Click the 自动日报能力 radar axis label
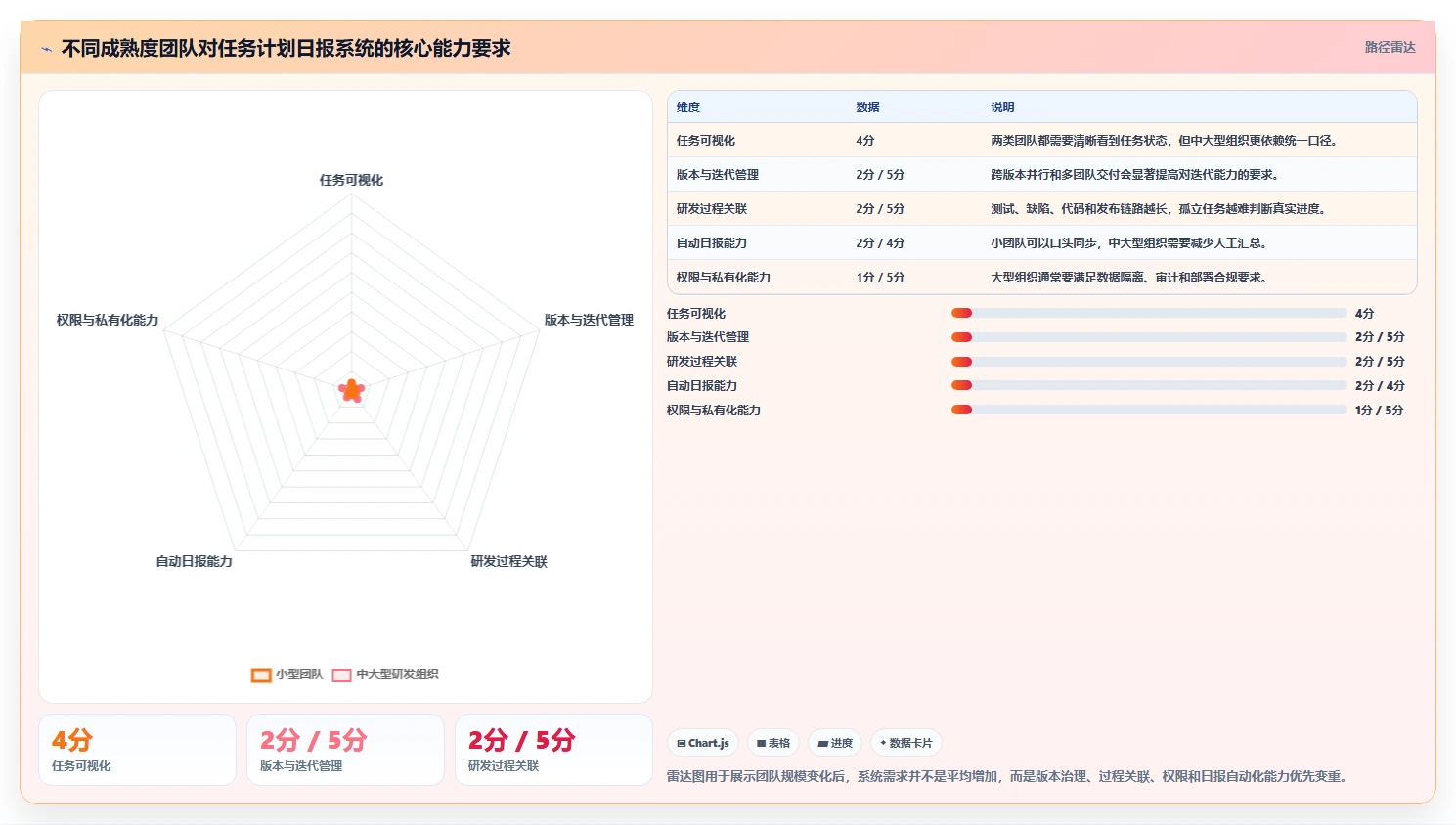 (195, 561)
